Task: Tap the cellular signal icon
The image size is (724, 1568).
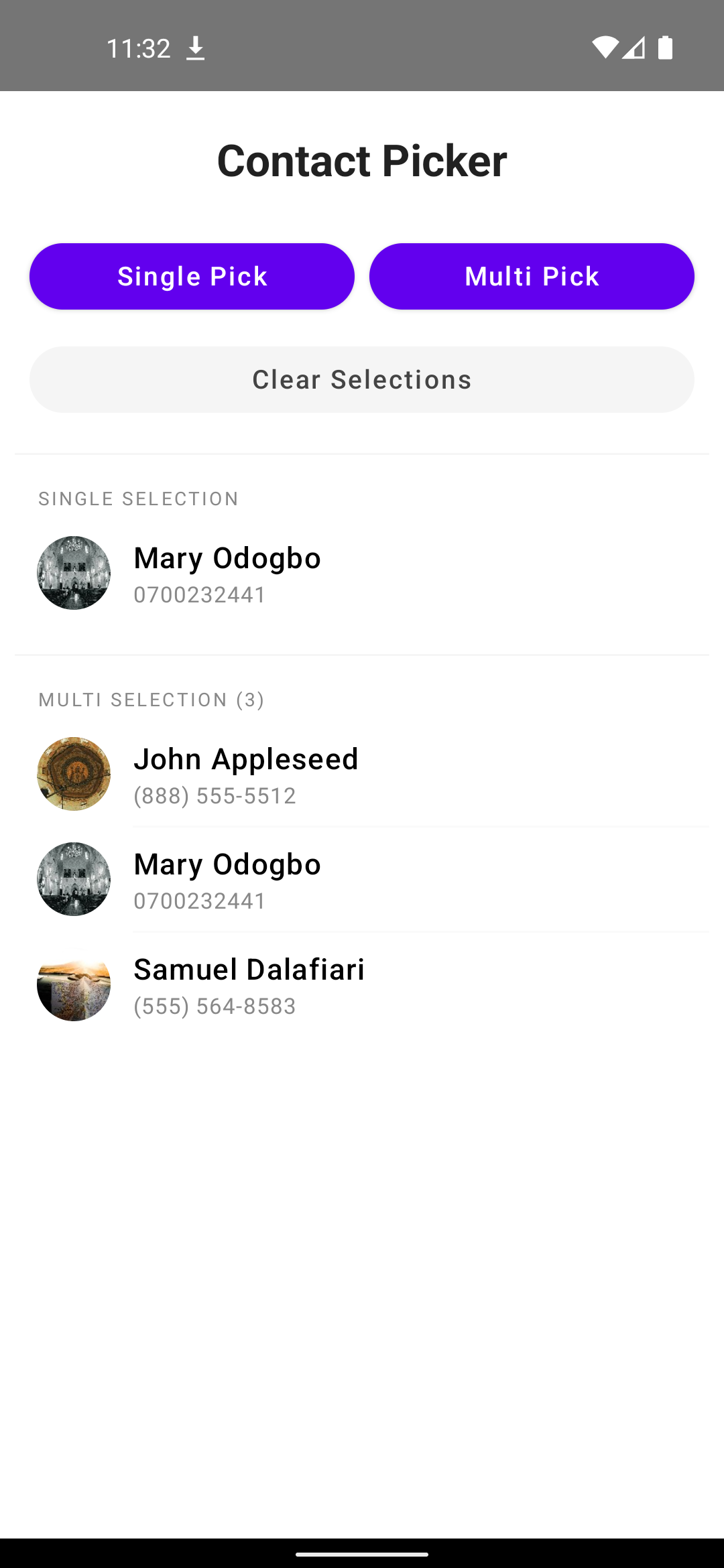Action: tap(633, 48)
